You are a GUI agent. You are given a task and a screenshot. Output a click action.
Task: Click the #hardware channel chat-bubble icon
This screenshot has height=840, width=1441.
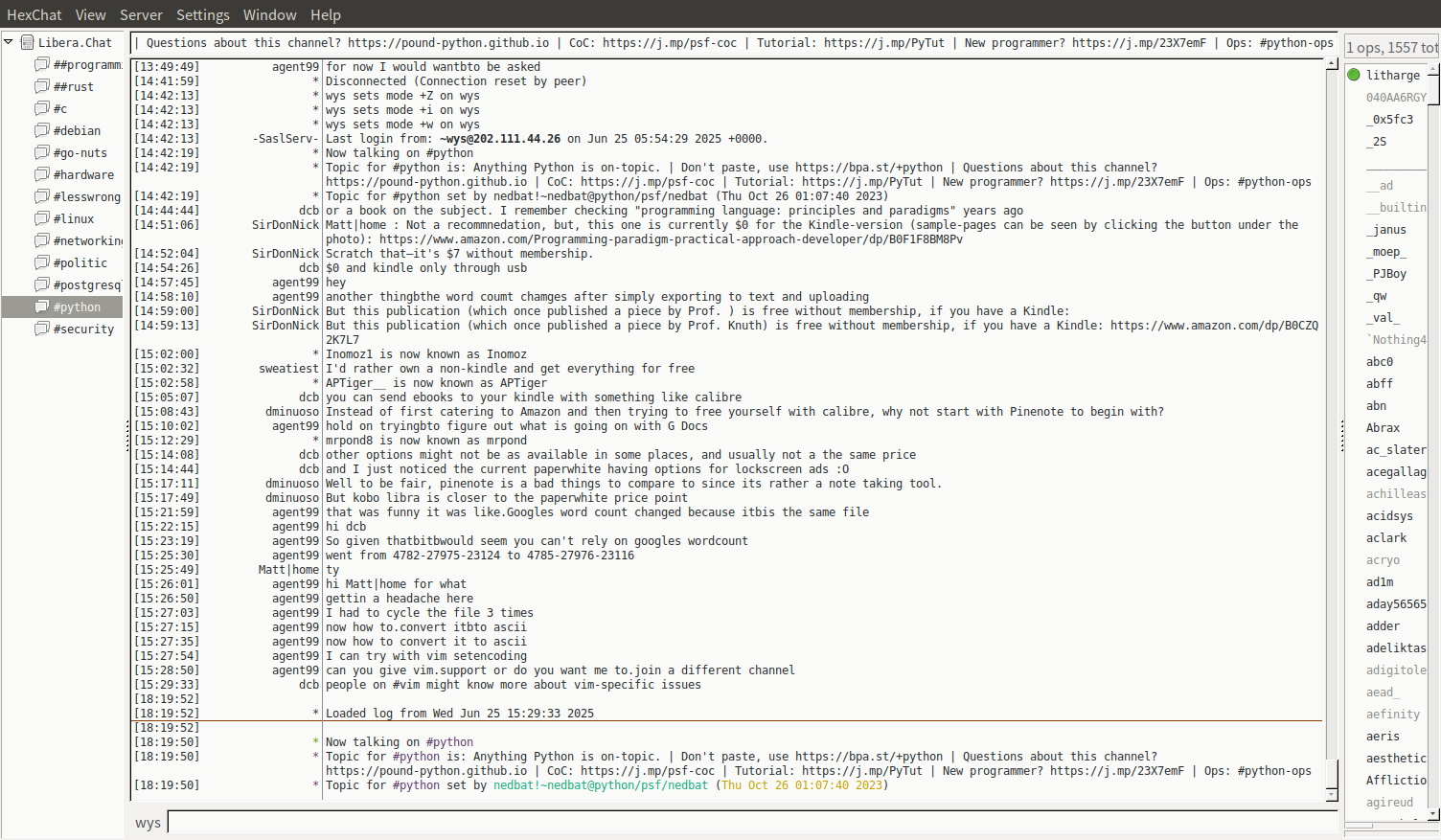point(41,174)
